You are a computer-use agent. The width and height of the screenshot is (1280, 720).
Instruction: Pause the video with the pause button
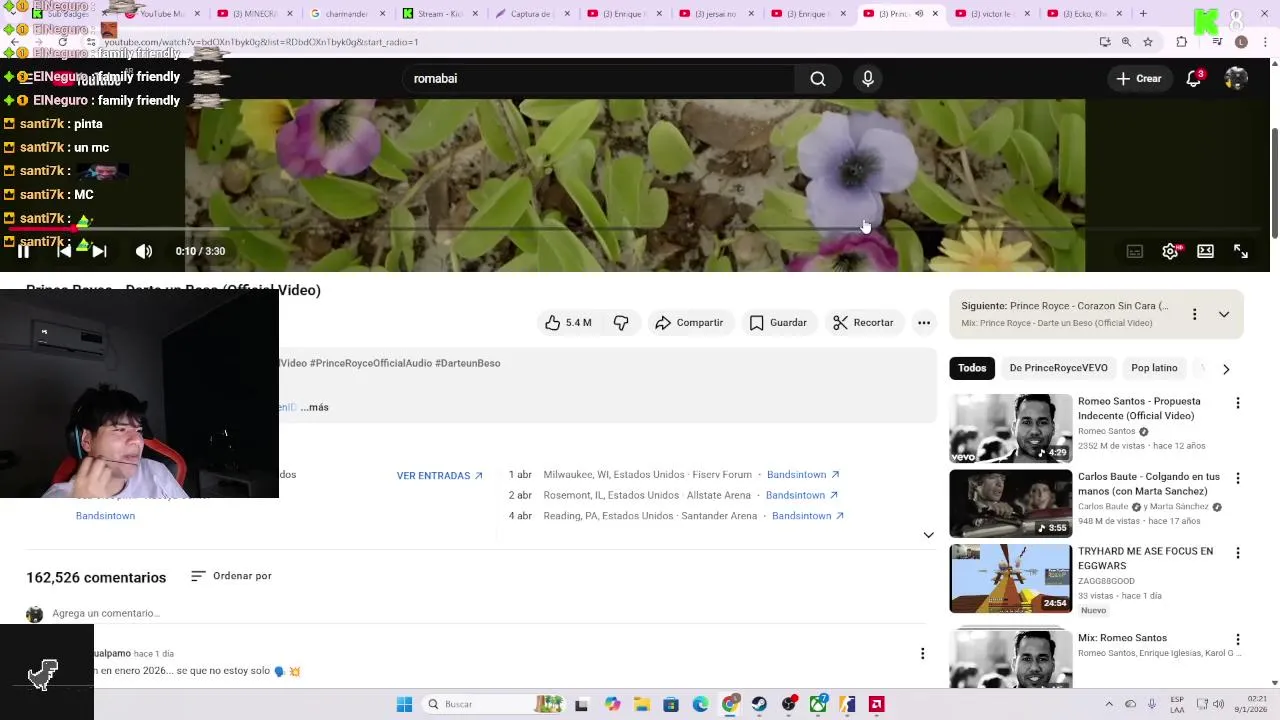[23, 251]
